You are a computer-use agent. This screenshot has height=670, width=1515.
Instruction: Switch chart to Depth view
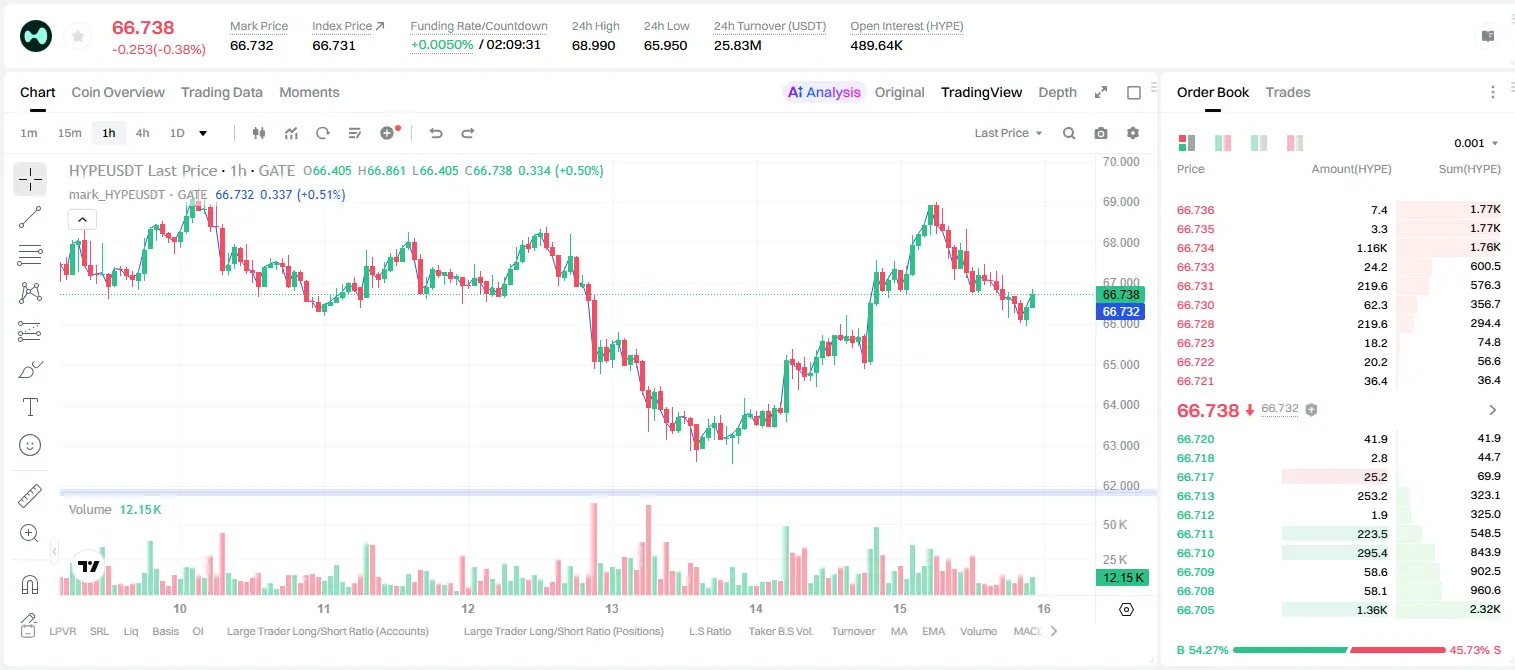pos(1057,92)
